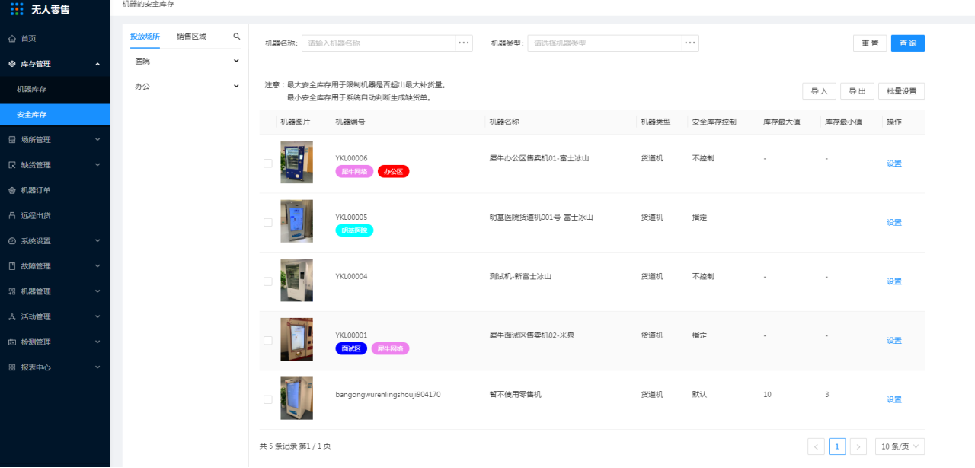The width and height of the screenshot is (975, 468).
Task: Click the 活动管理 sidebar icon
Action: (x=12, y=316)
